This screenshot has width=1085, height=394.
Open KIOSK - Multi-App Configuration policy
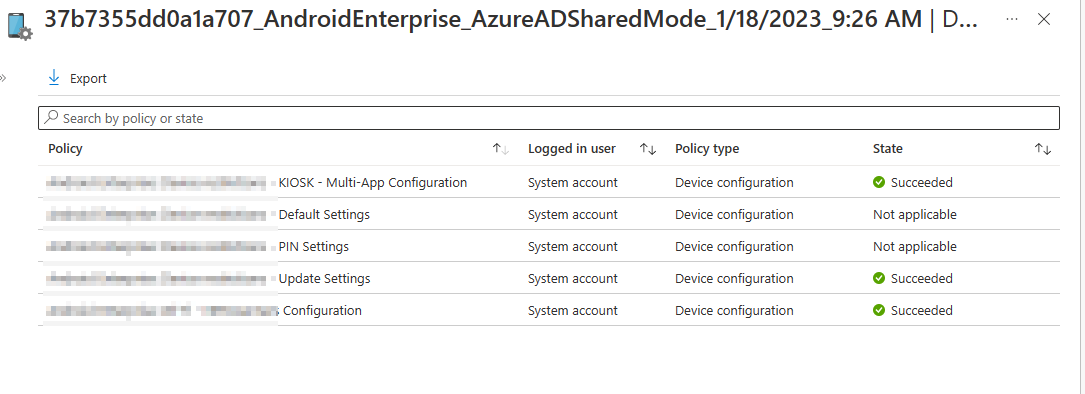[373, 183]
